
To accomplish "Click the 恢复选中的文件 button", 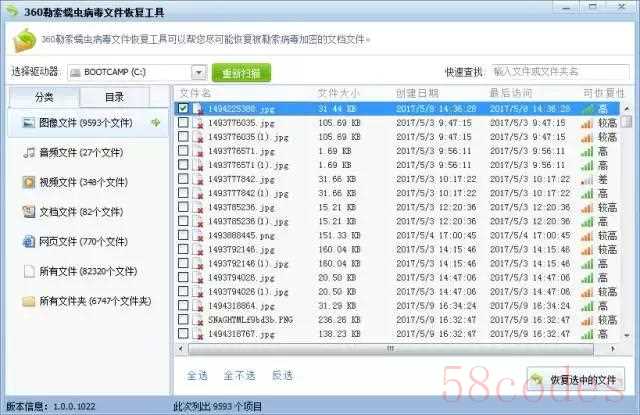I will pos(576,380).
